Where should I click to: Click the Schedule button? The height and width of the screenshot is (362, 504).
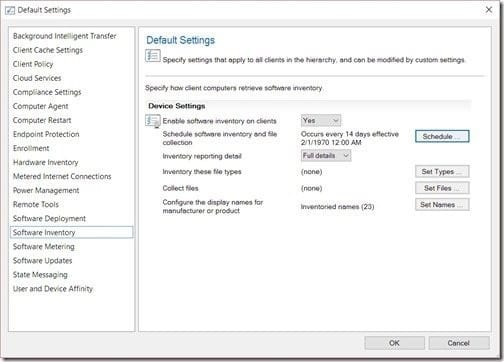coord(442,136)
